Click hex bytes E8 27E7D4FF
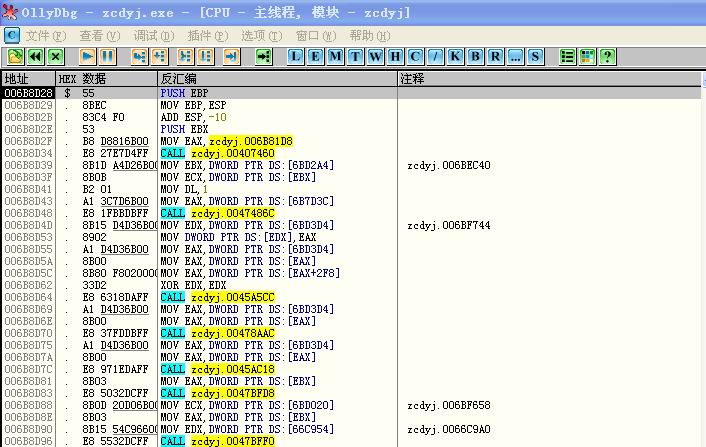 click(x=115, y=154)
